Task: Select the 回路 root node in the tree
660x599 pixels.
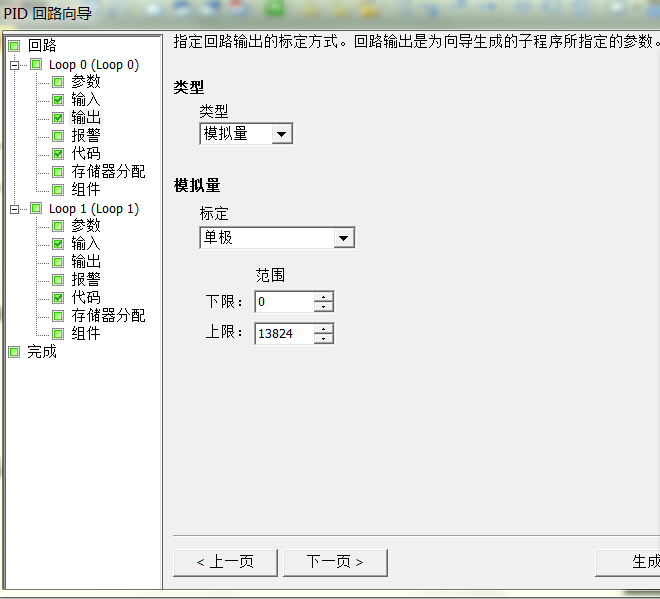Action: click(42, 45)
